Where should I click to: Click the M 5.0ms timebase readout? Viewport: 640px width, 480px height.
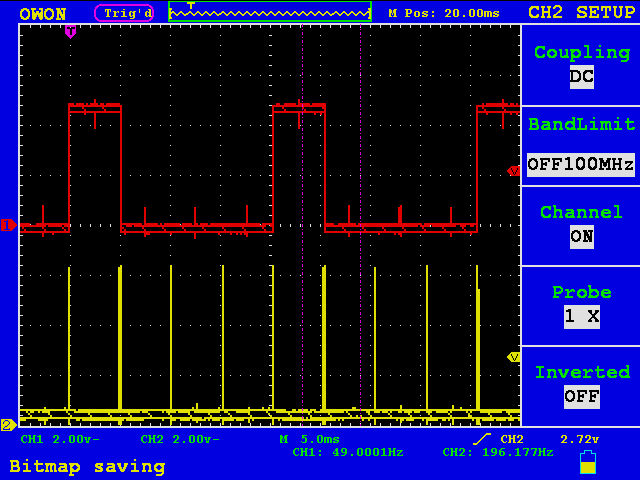point(309,439)
